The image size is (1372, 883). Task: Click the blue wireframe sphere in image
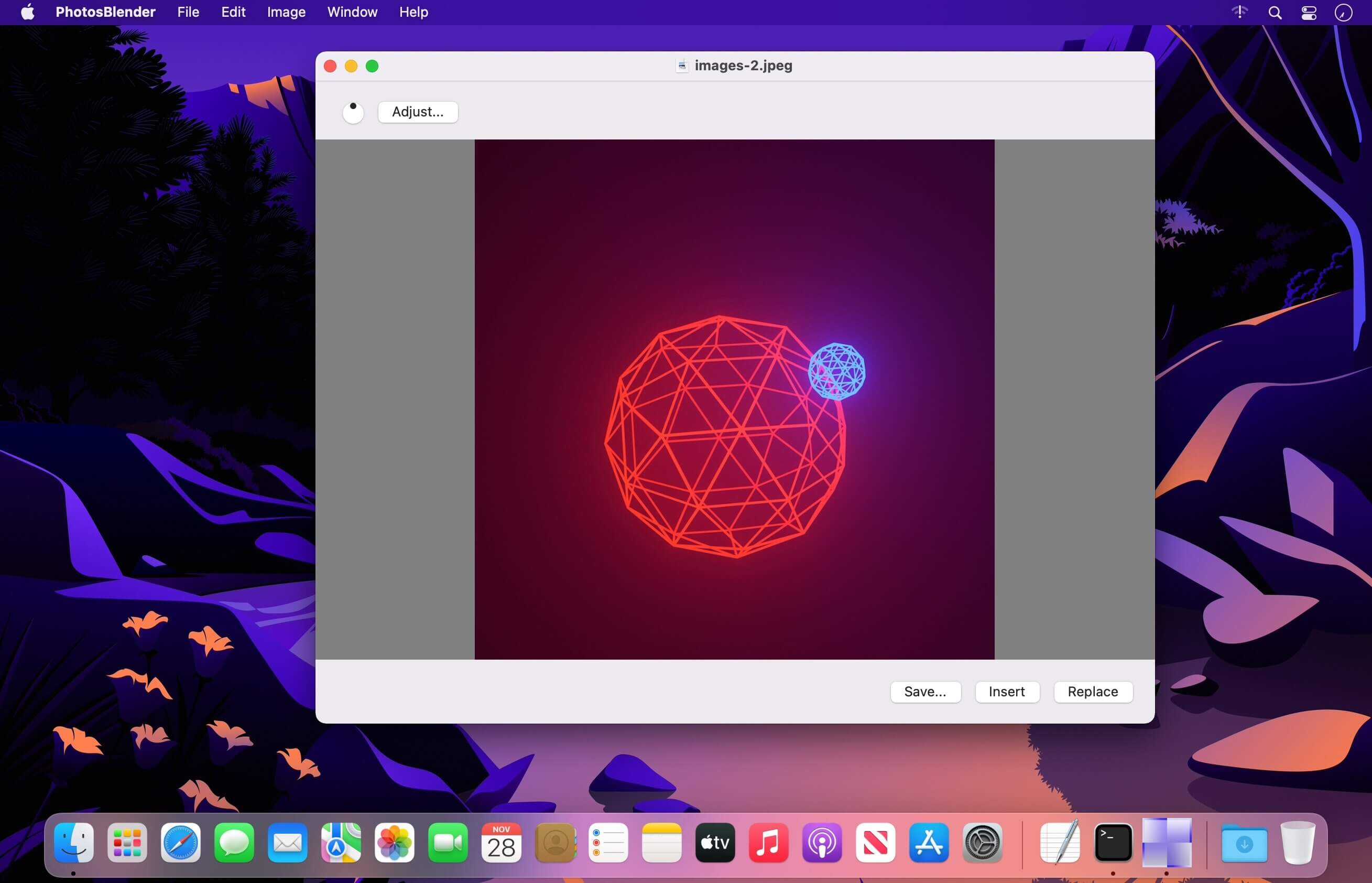click(836, 372)
